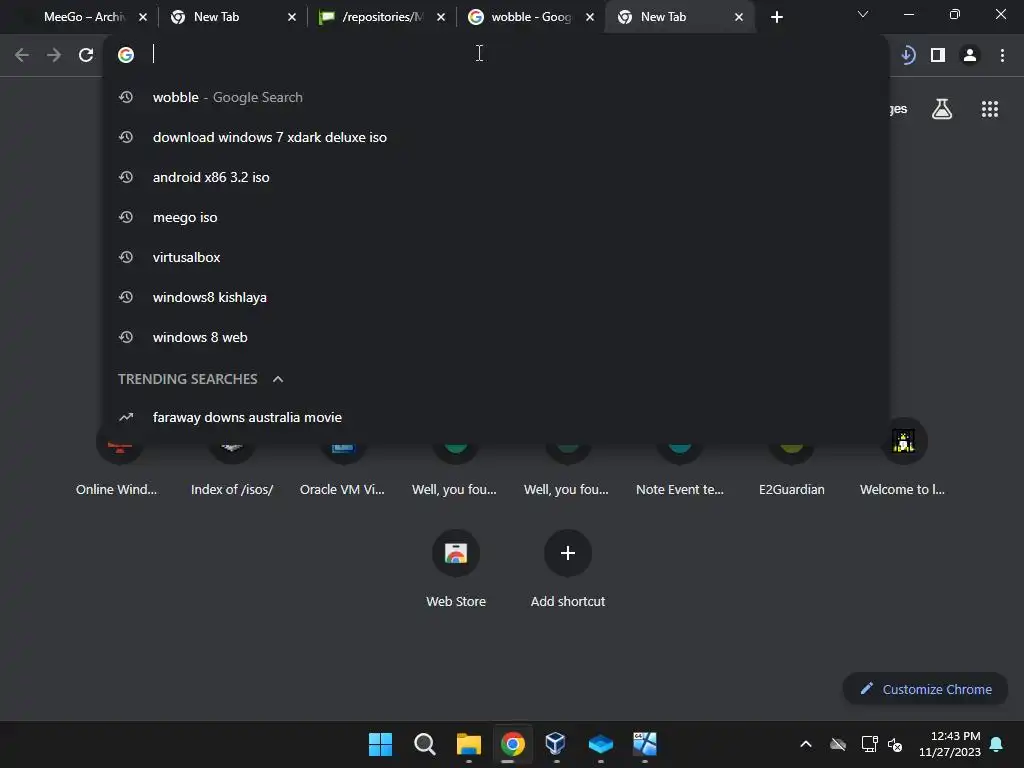Open Chrome's three-dot menu
Image resolution: width=1024 pixels, height=768 pixels.
coord(1002,56)
